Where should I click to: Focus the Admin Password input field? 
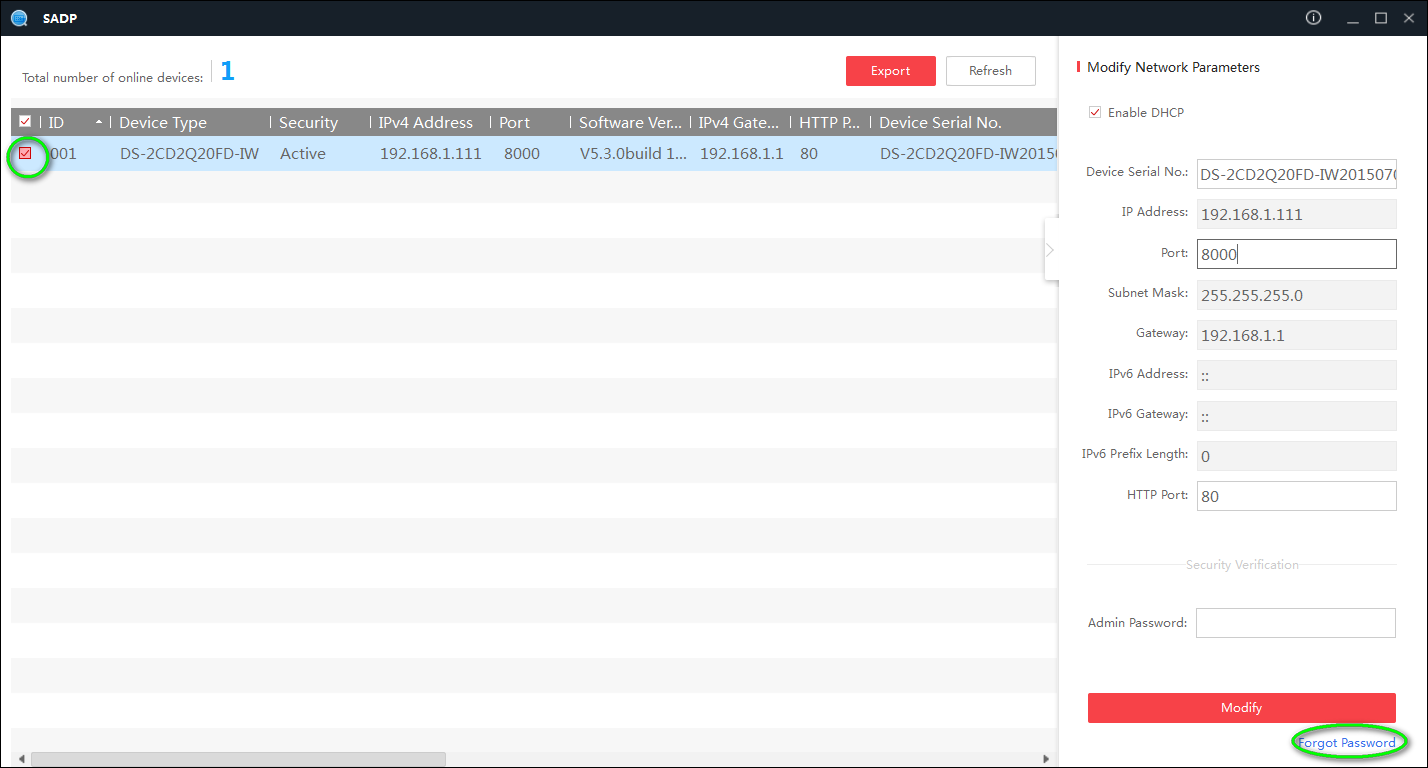click(x=1295, y=622)
